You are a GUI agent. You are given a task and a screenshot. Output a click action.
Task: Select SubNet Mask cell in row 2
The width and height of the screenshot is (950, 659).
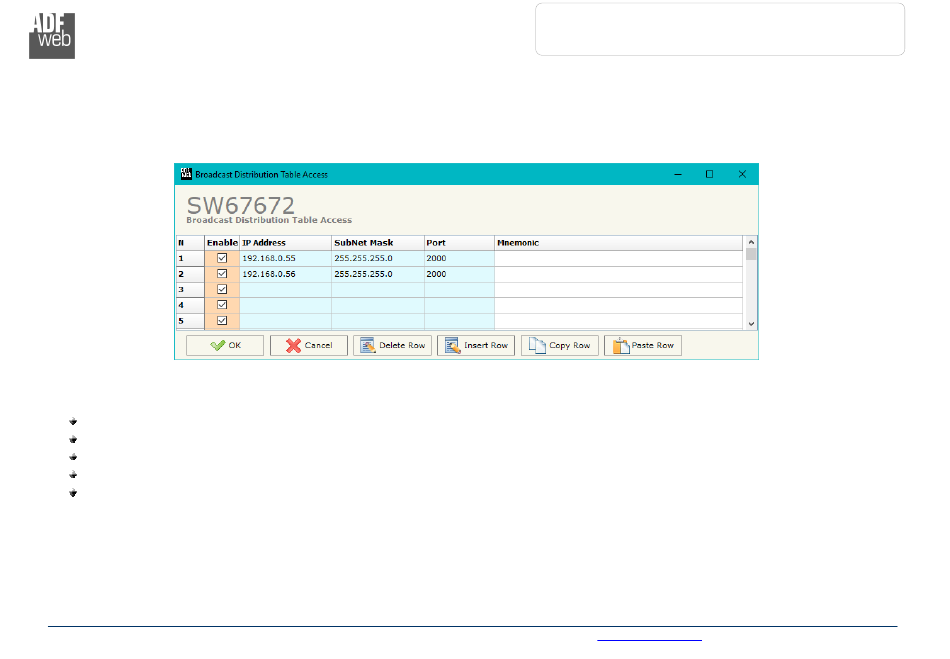[378, 274]
